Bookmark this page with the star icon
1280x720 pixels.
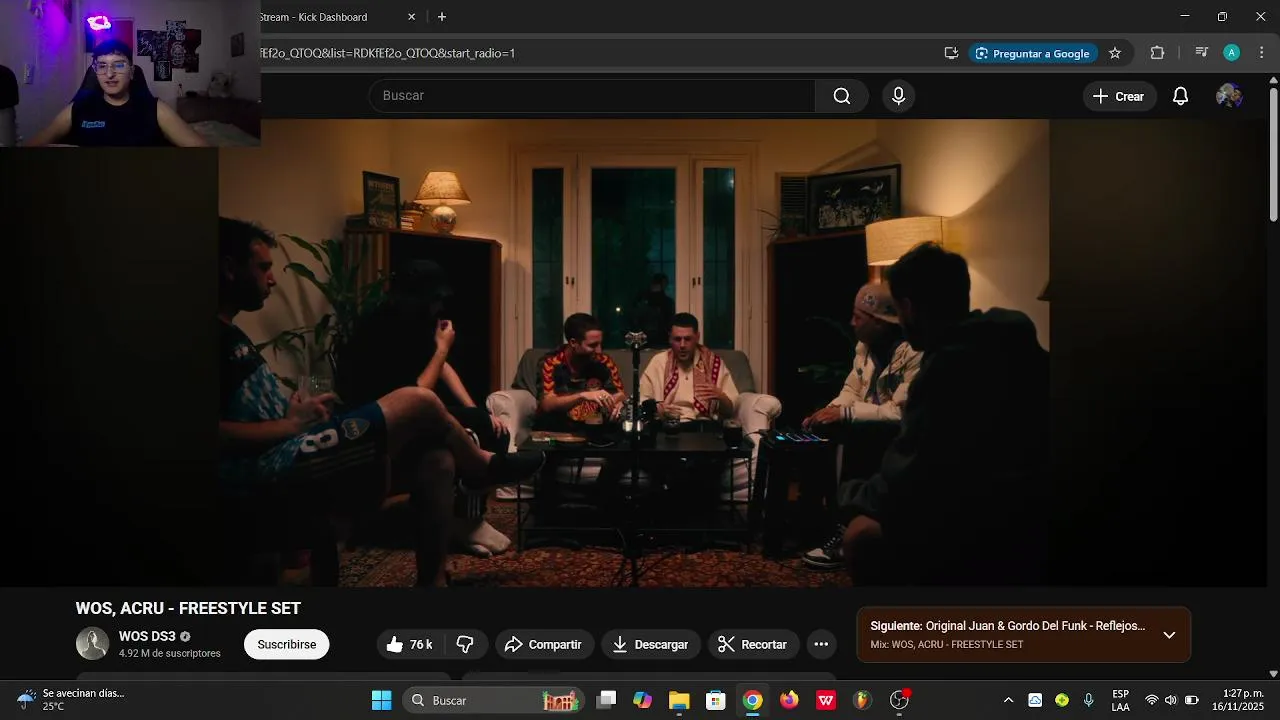pos(1115,53)
